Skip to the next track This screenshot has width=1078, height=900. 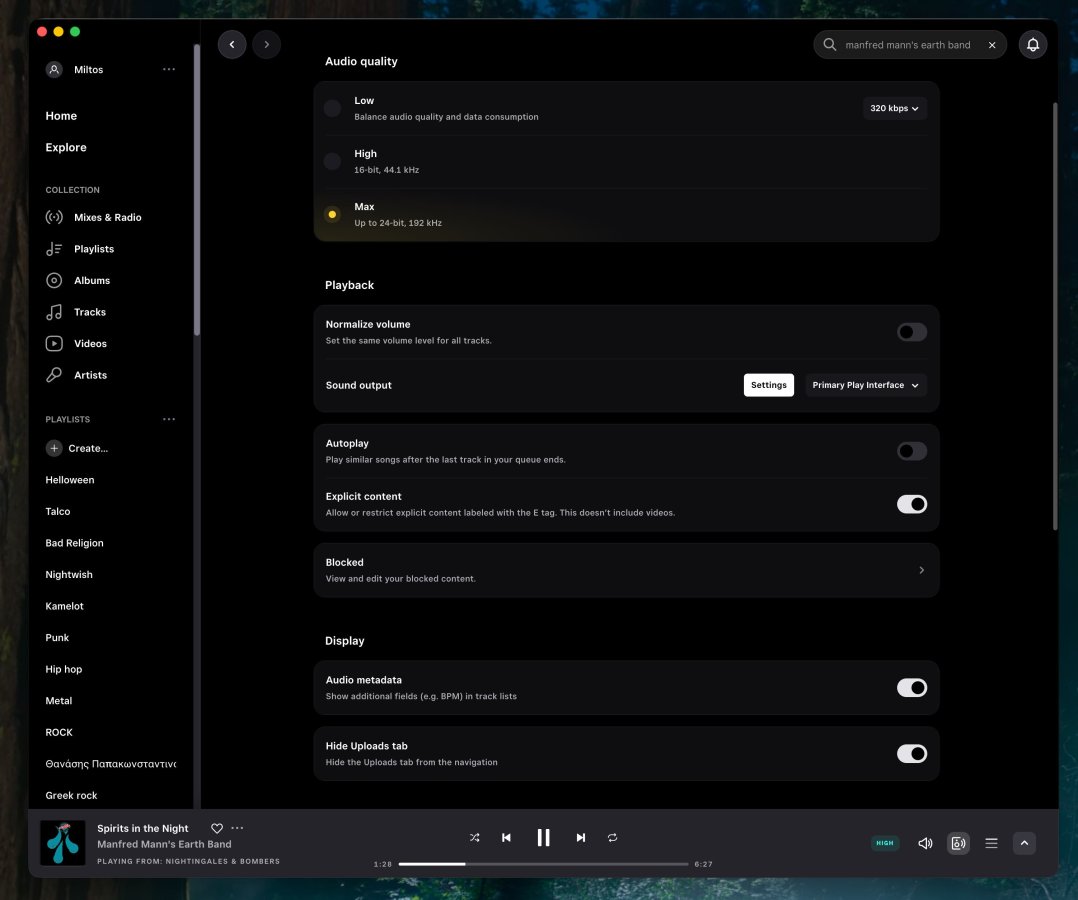(580, 838)
